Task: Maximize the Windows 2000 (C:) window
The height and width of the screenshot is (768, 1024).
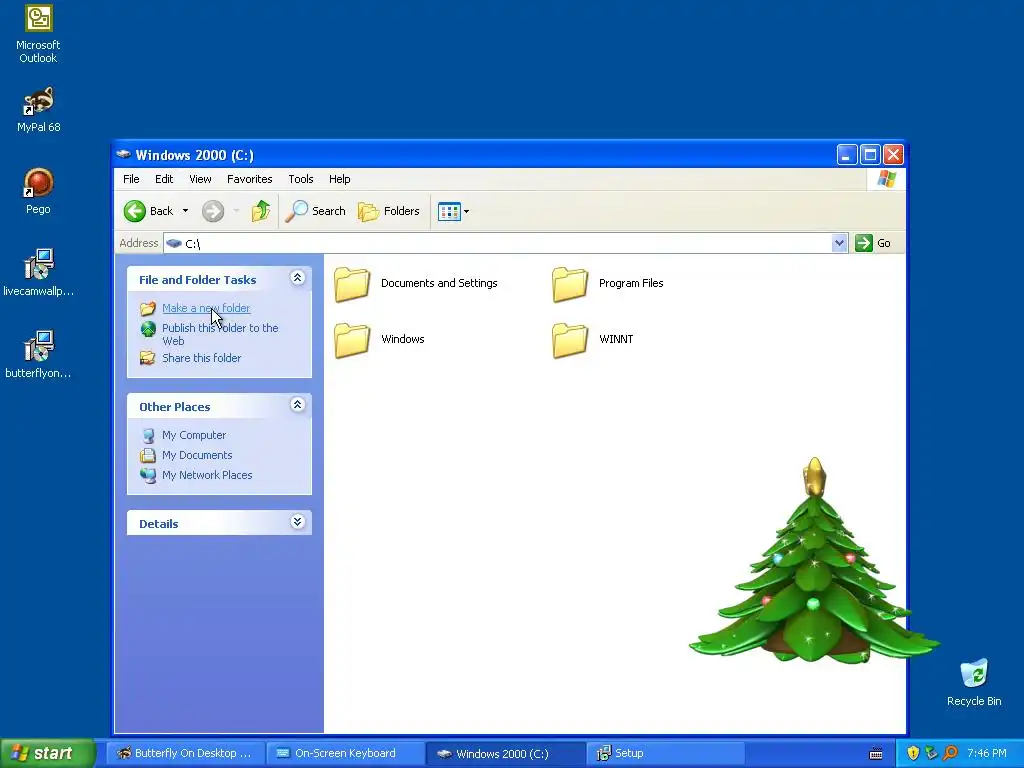Action: (x=870, y=155)
